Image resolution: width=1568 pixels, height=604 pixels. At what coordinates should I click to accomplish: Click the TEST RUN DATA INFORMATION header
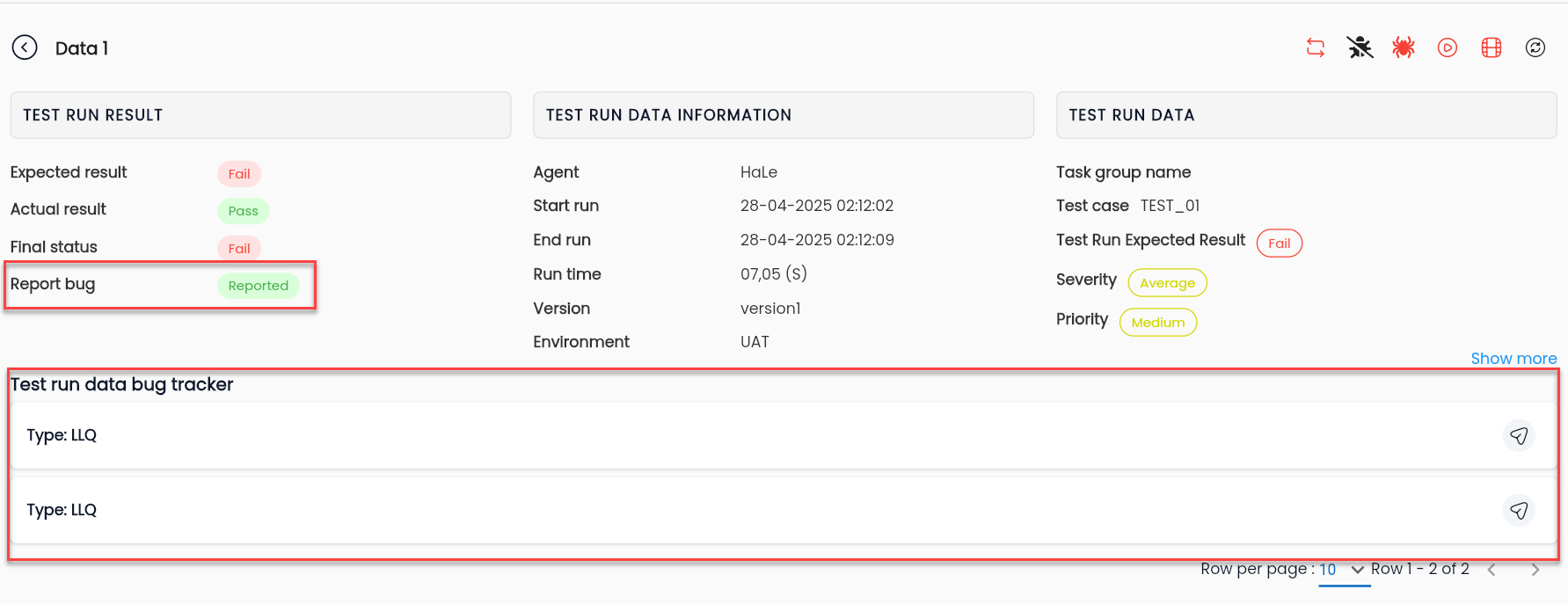tap(784, 115)
